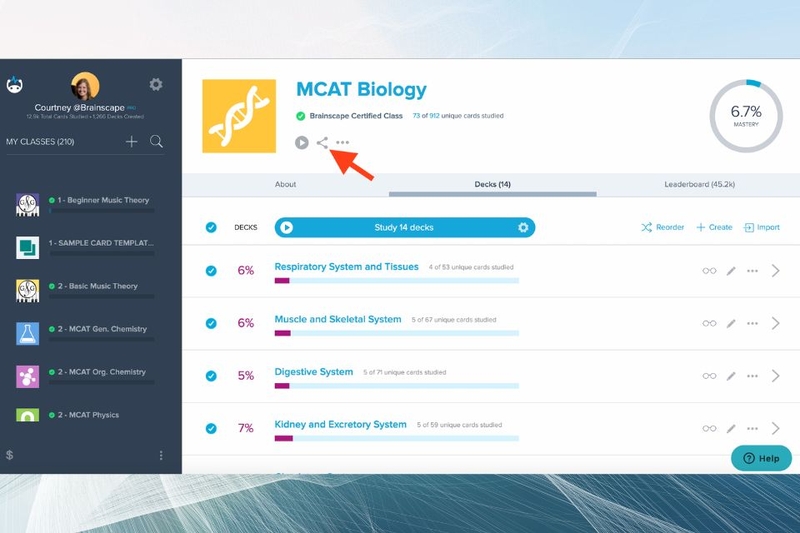Toggle the select-all DECKS checkbox
The height and width of the screenshot is (533, 800).
pyautogui.click(x=211, y=227)
